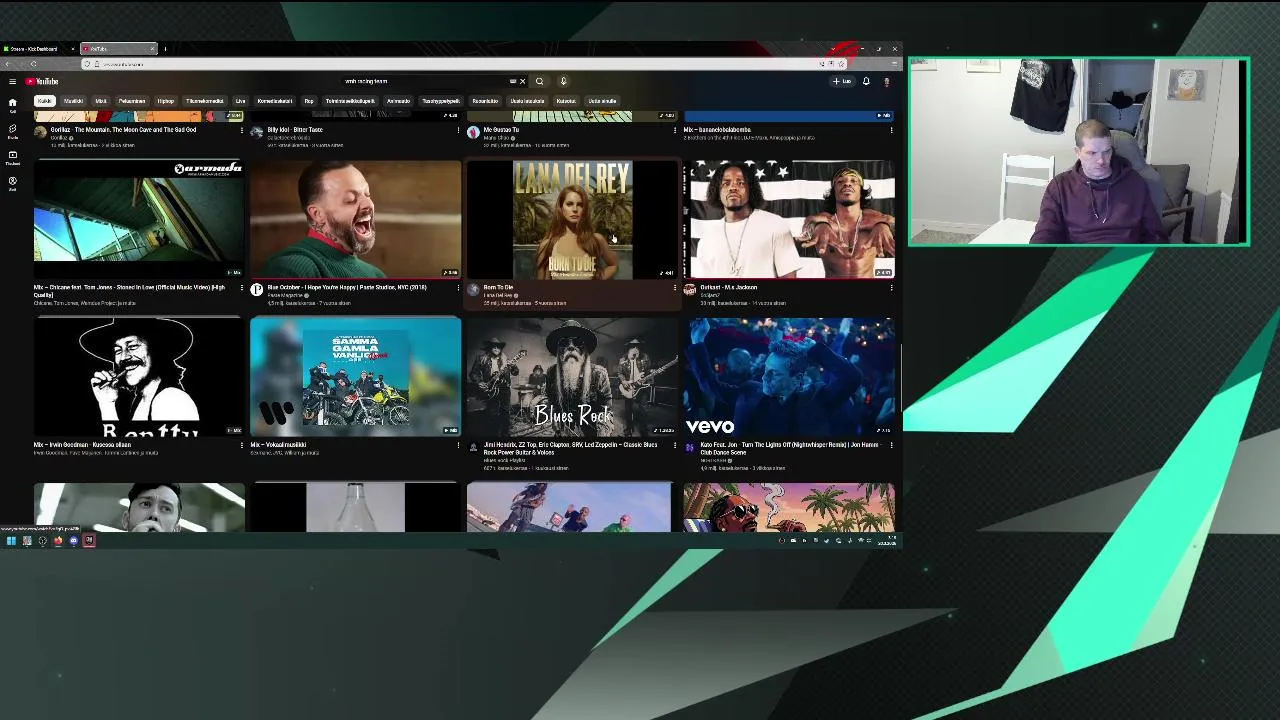Image resolution: width=1280 pixels, height=720 pixels.
Task: Click the Gorillaz Mountain video title
Action: coord(123,130)
